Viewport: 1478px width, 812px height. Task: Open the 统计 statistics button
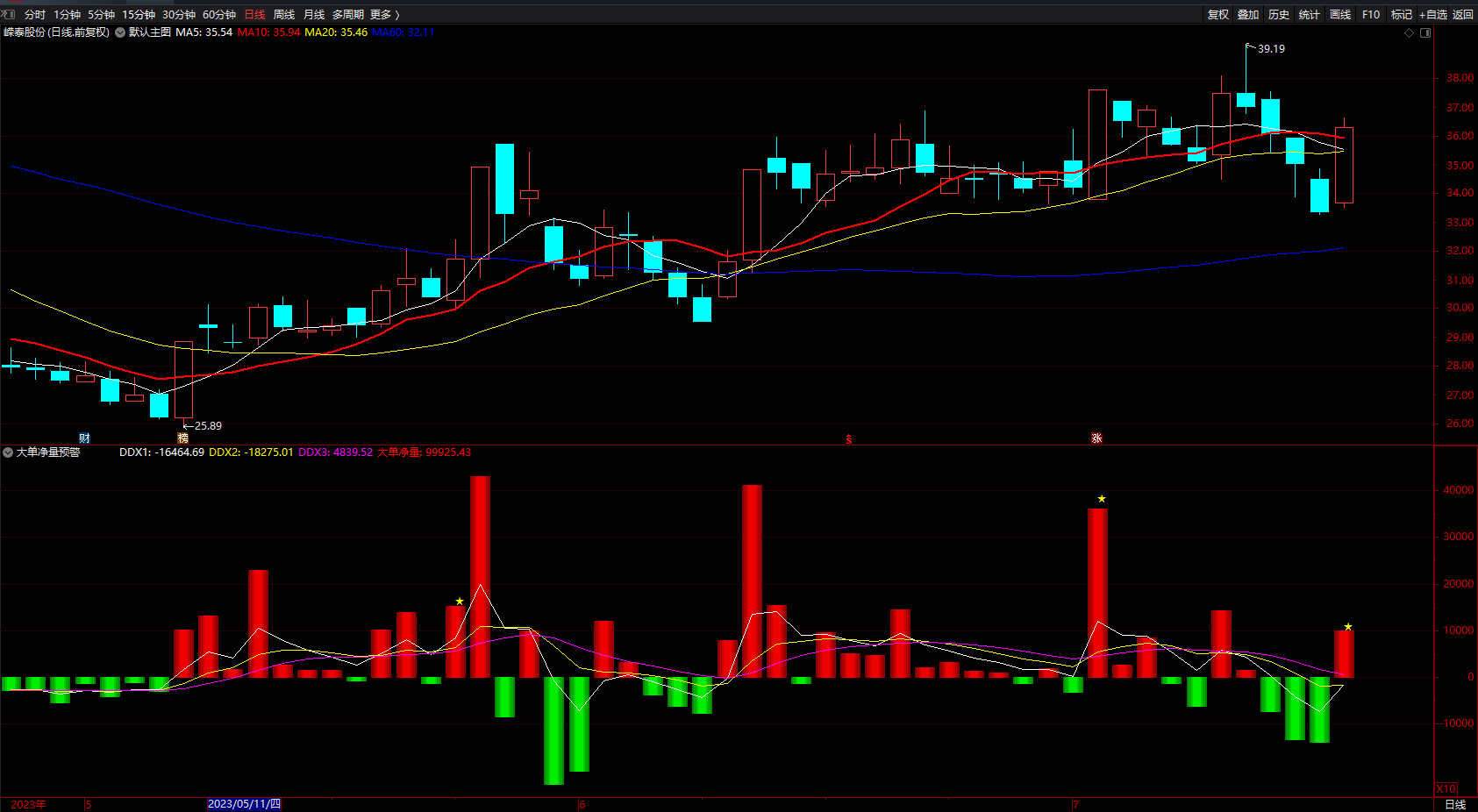1310,15
